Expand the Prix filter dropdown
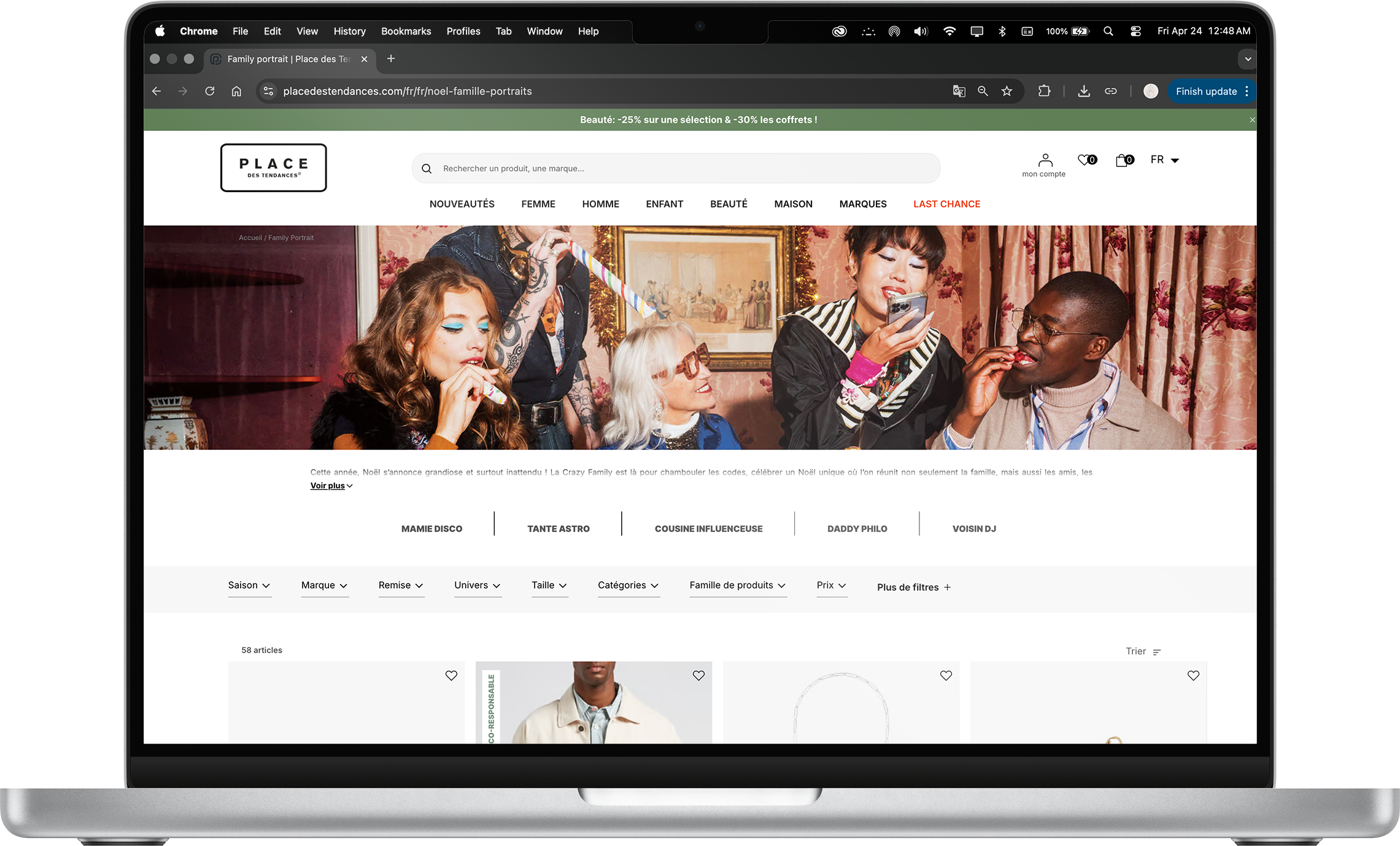The image size is (1400, 846). click(831, 586)
